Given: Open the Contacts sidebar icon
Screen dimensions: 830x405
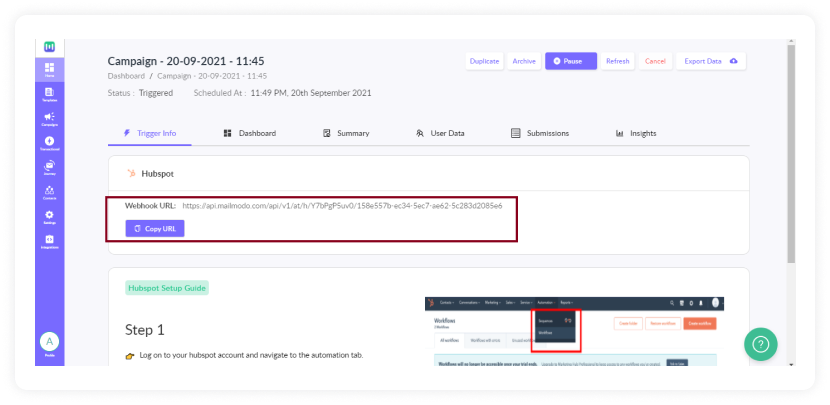Looking at the screenshot, I should pos(50,193).
